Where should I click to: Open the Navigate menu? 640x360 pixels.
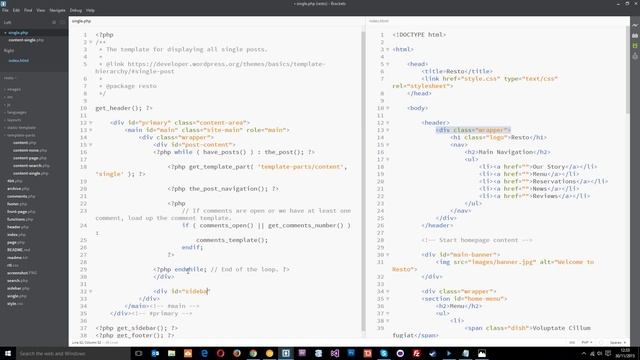57,10
